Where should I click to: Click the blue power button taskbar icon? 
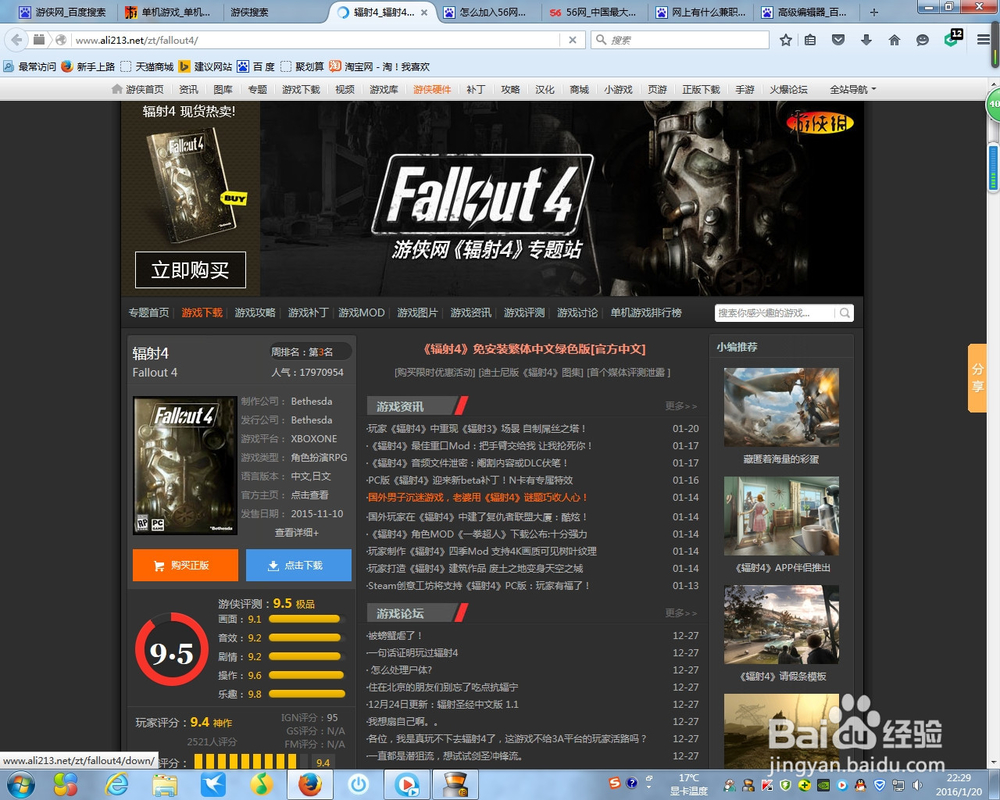358,784
